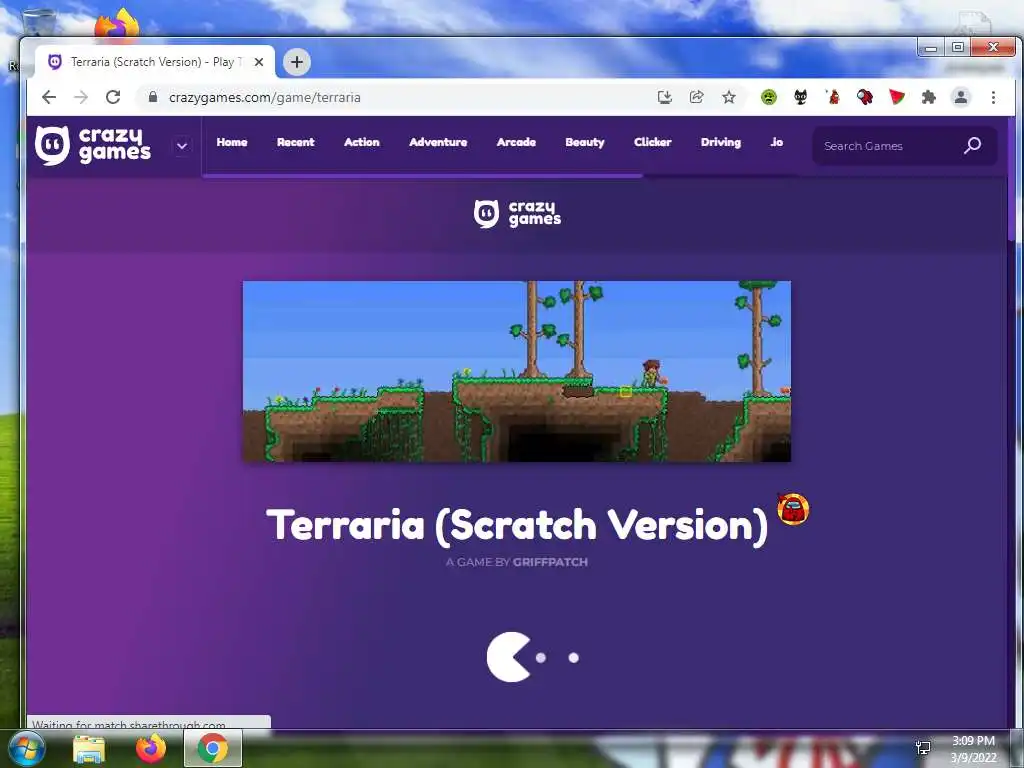This screenshot has width=1024, height=768.
Task: Click the Chrome taskbar button
Action: pyautogui.click(x=213, y=748)
